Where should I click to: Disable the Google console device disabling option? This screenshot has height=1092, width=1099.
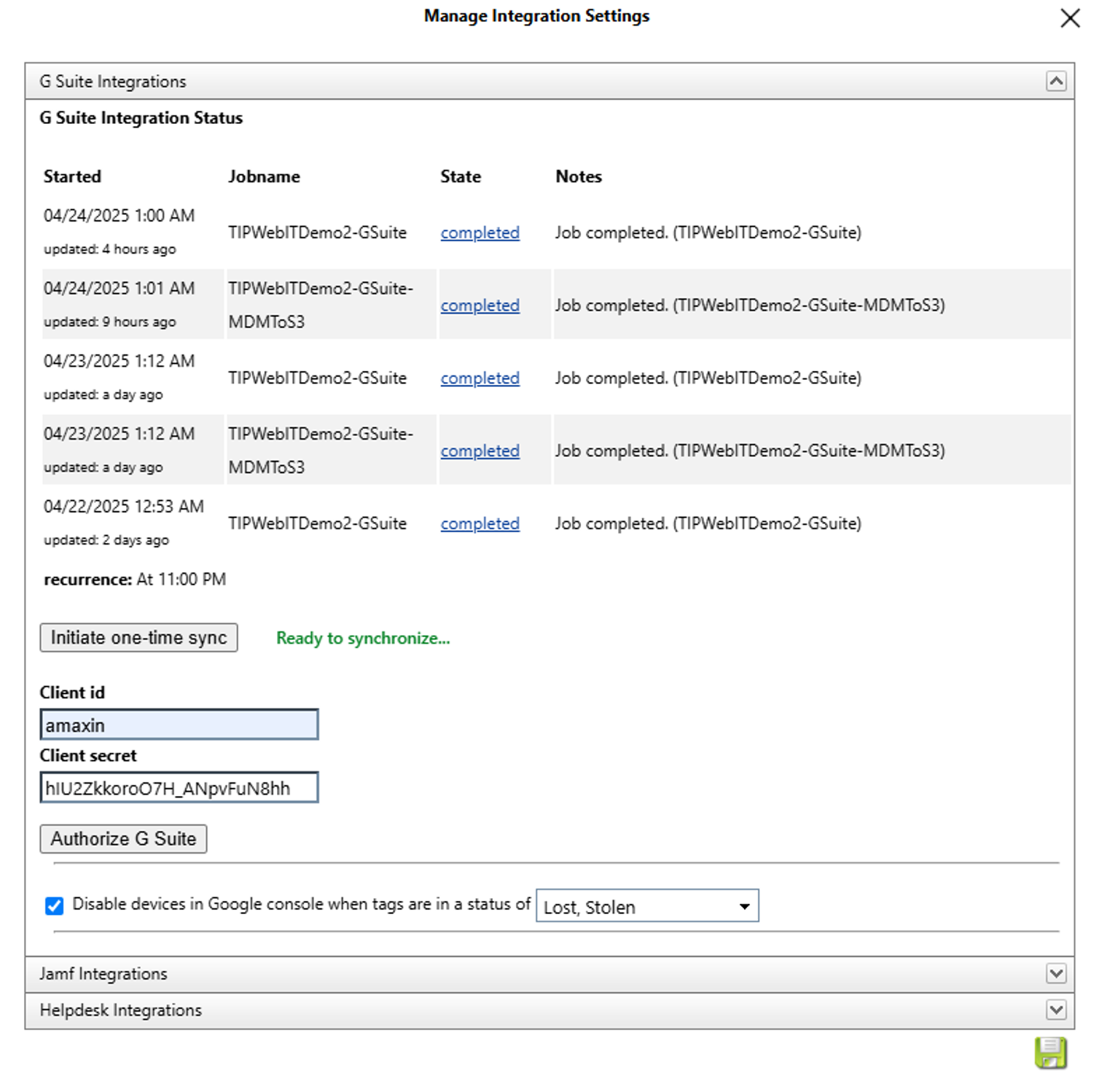tap(54, 905)
